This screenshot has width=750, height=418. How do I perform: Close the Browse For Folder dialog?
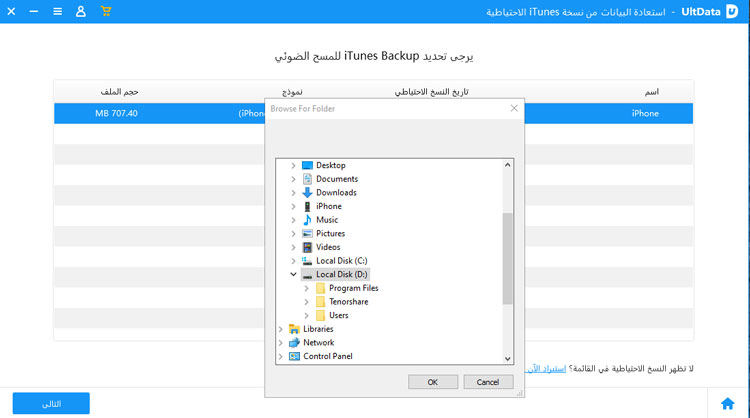[514, 109]
